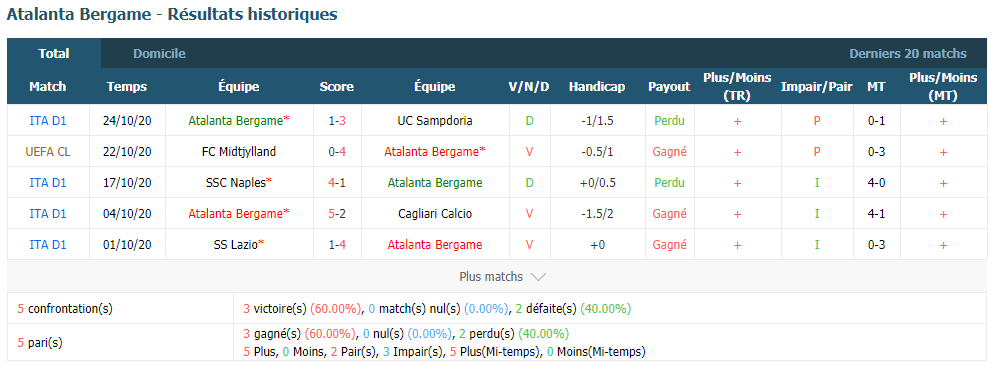Open the Derniers 20 matchs selector

click(907, 54)
